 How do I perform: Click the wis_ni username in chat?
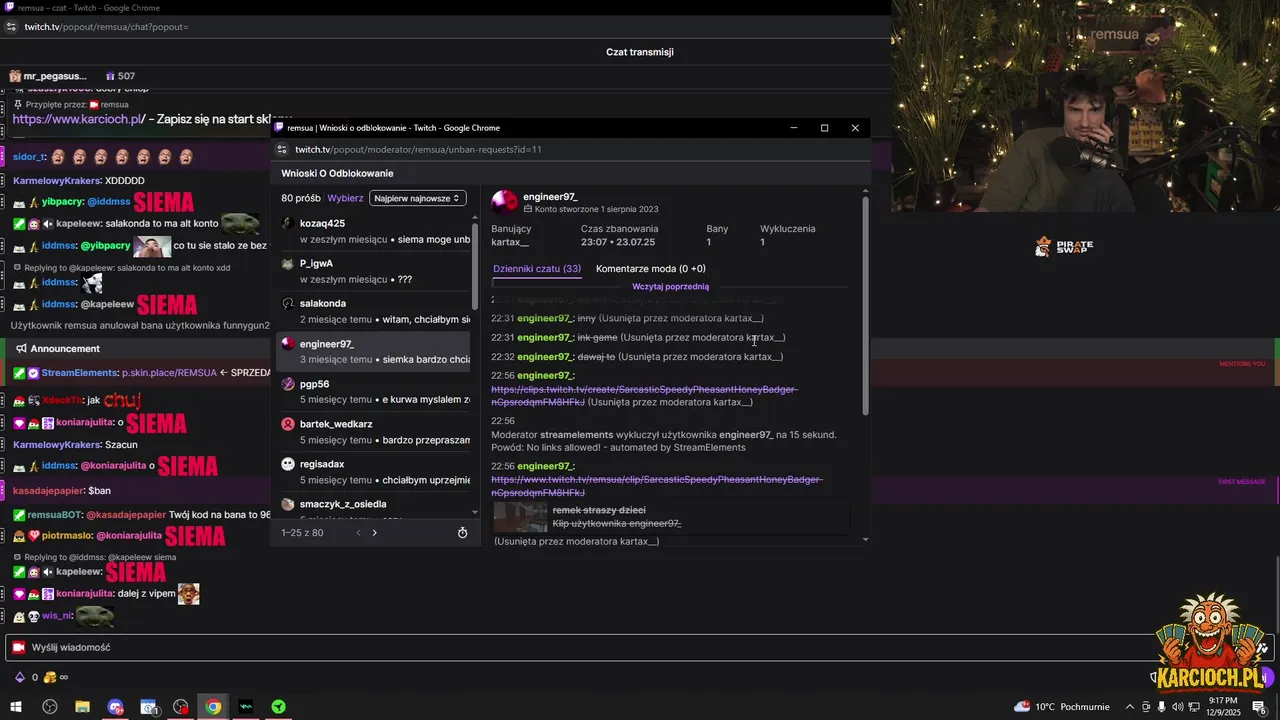(57, 616)
